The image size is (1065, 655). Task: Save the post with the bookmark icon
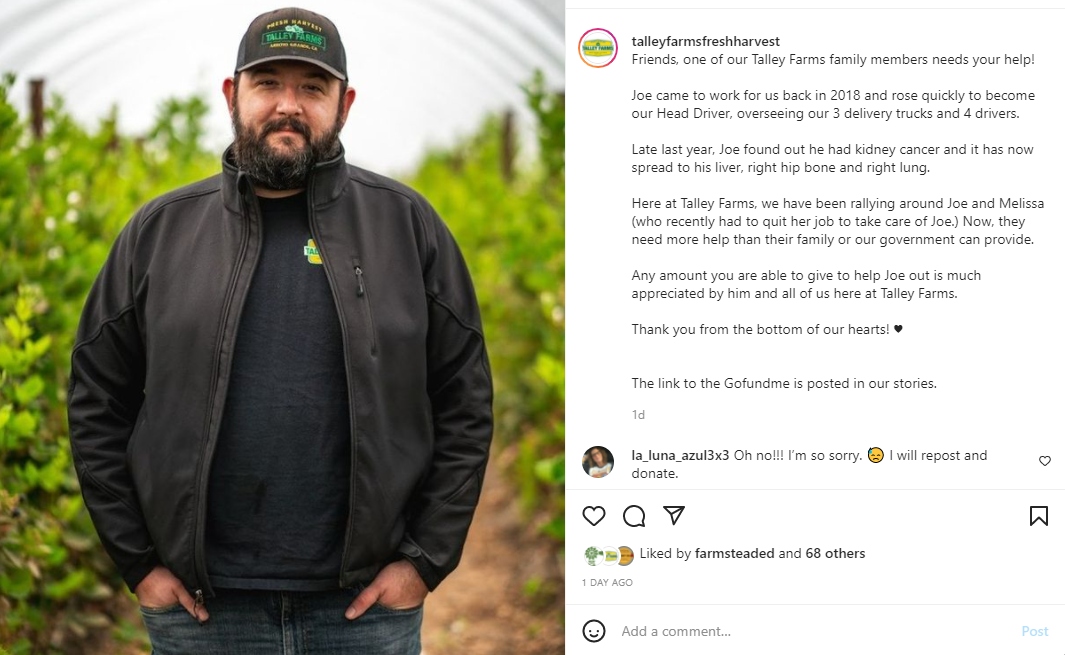[x=1039, y=516]
